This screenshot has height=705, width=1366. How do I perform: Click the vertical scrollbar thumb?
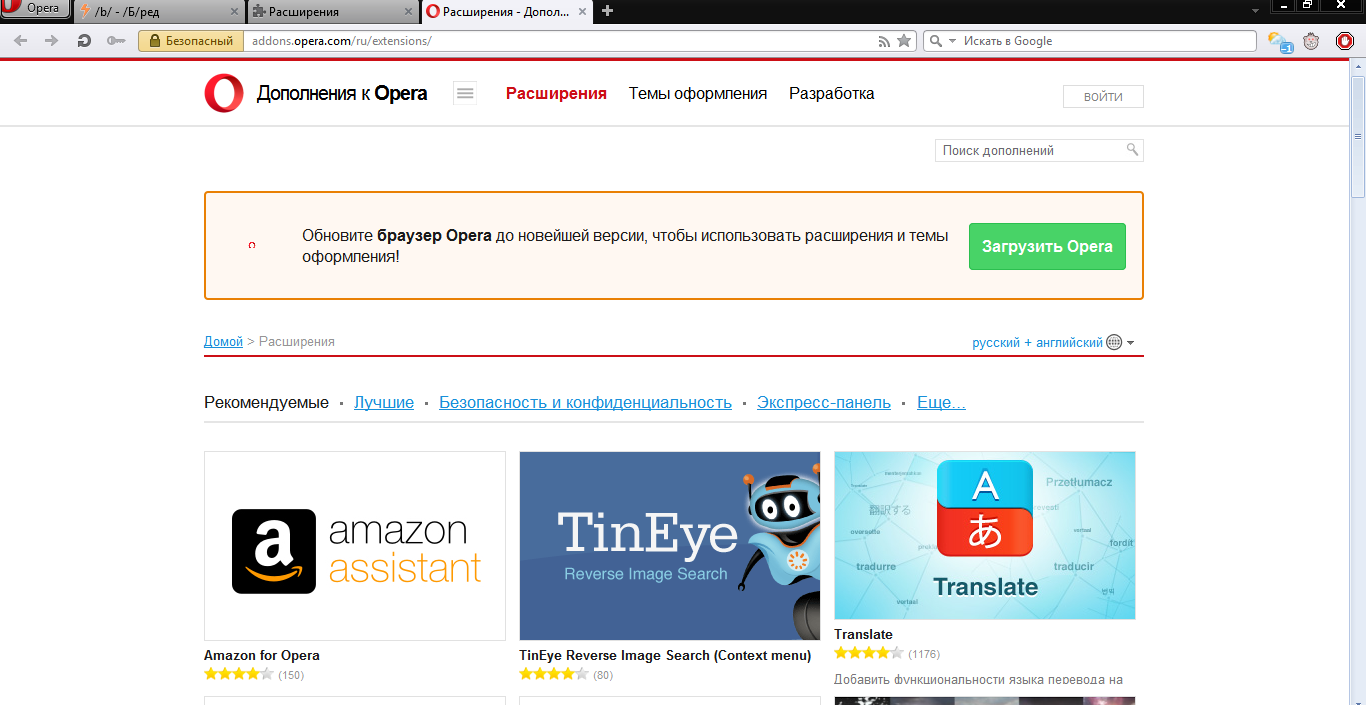[x=1358, y=136]
